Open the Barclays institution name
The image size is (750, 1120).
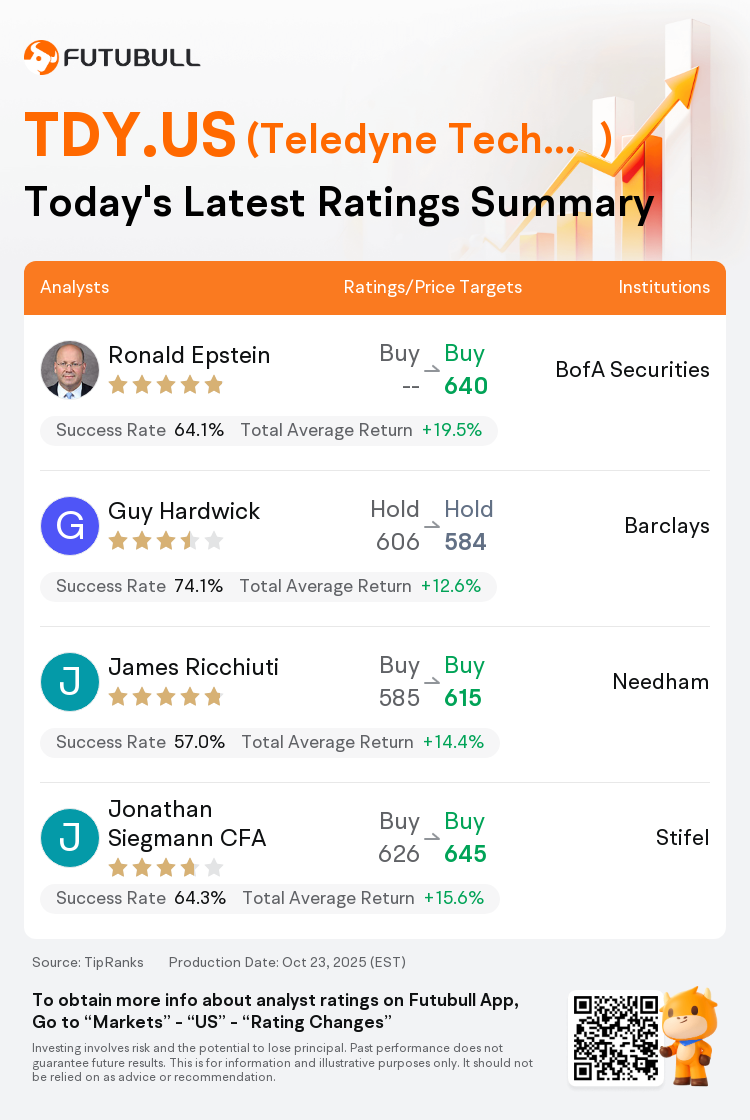(667, 526)
